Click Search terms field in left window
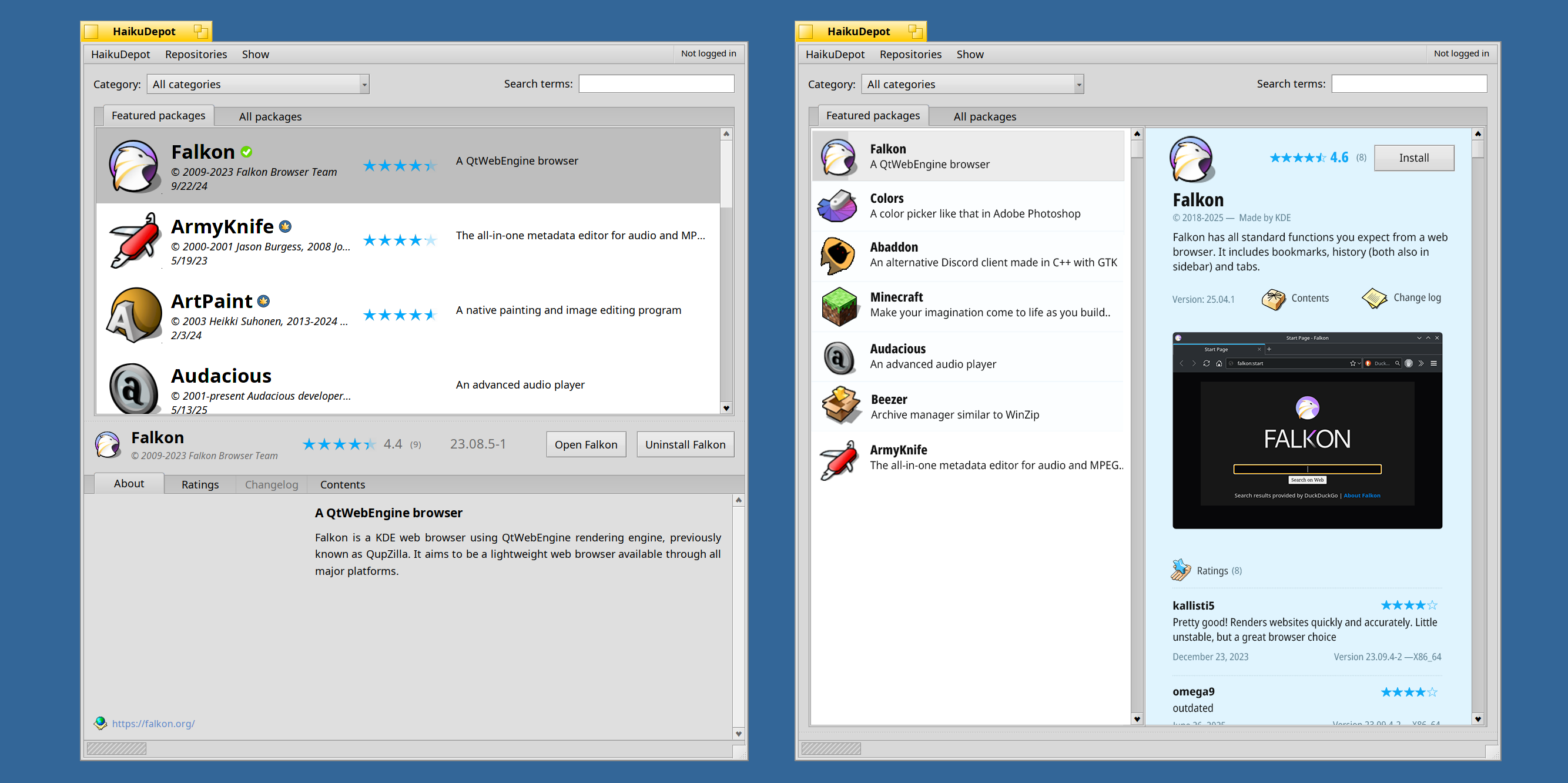The image size is (1568, 783). click(656, 83)
